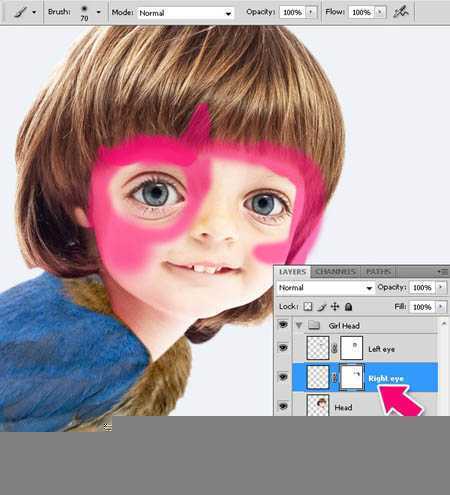
Task: Open the brush size picker showing 70
Action: tap(84, 13)
